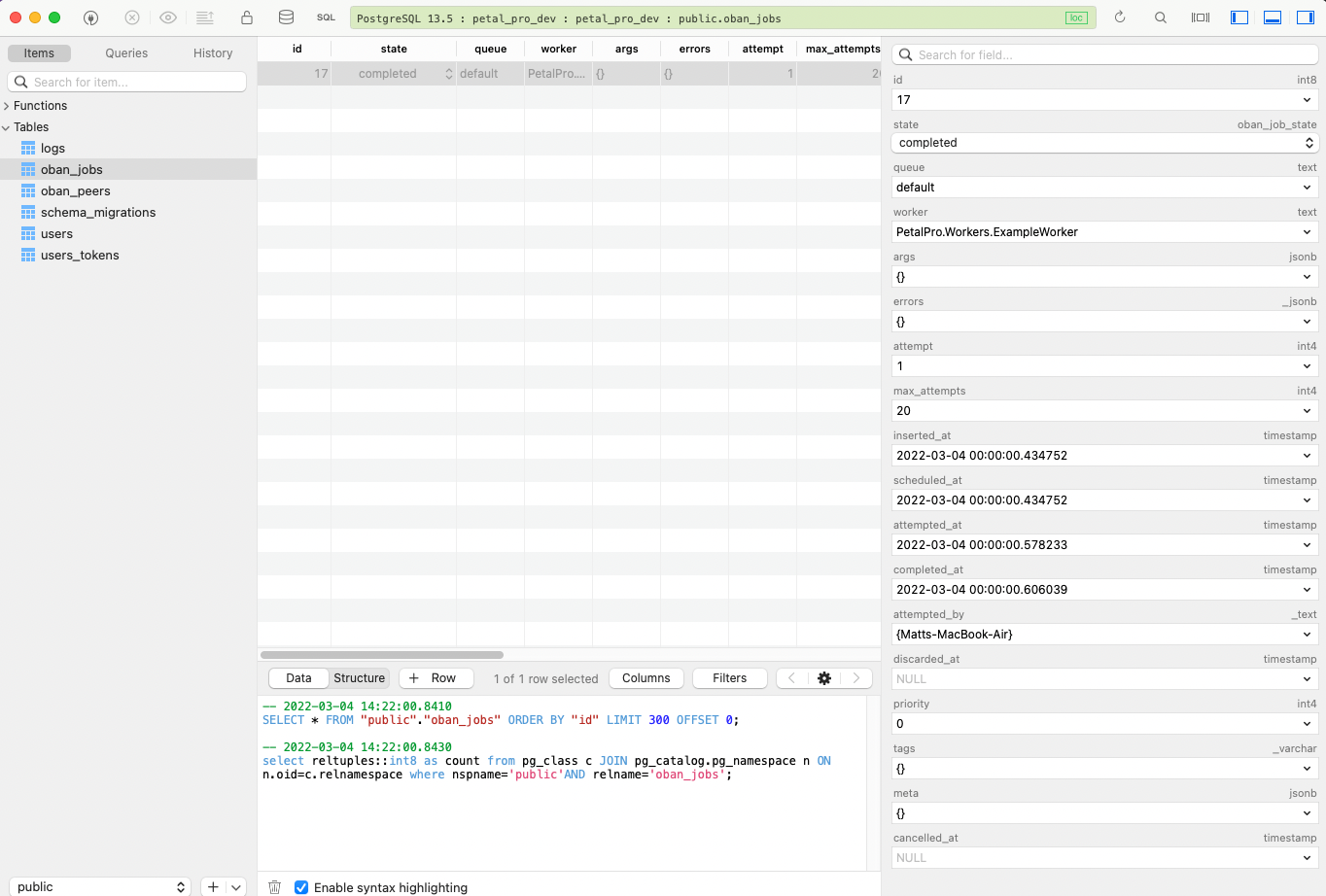Toggle the bottom console panel
1326x896 pixels.
click(x=1273, y=17)
